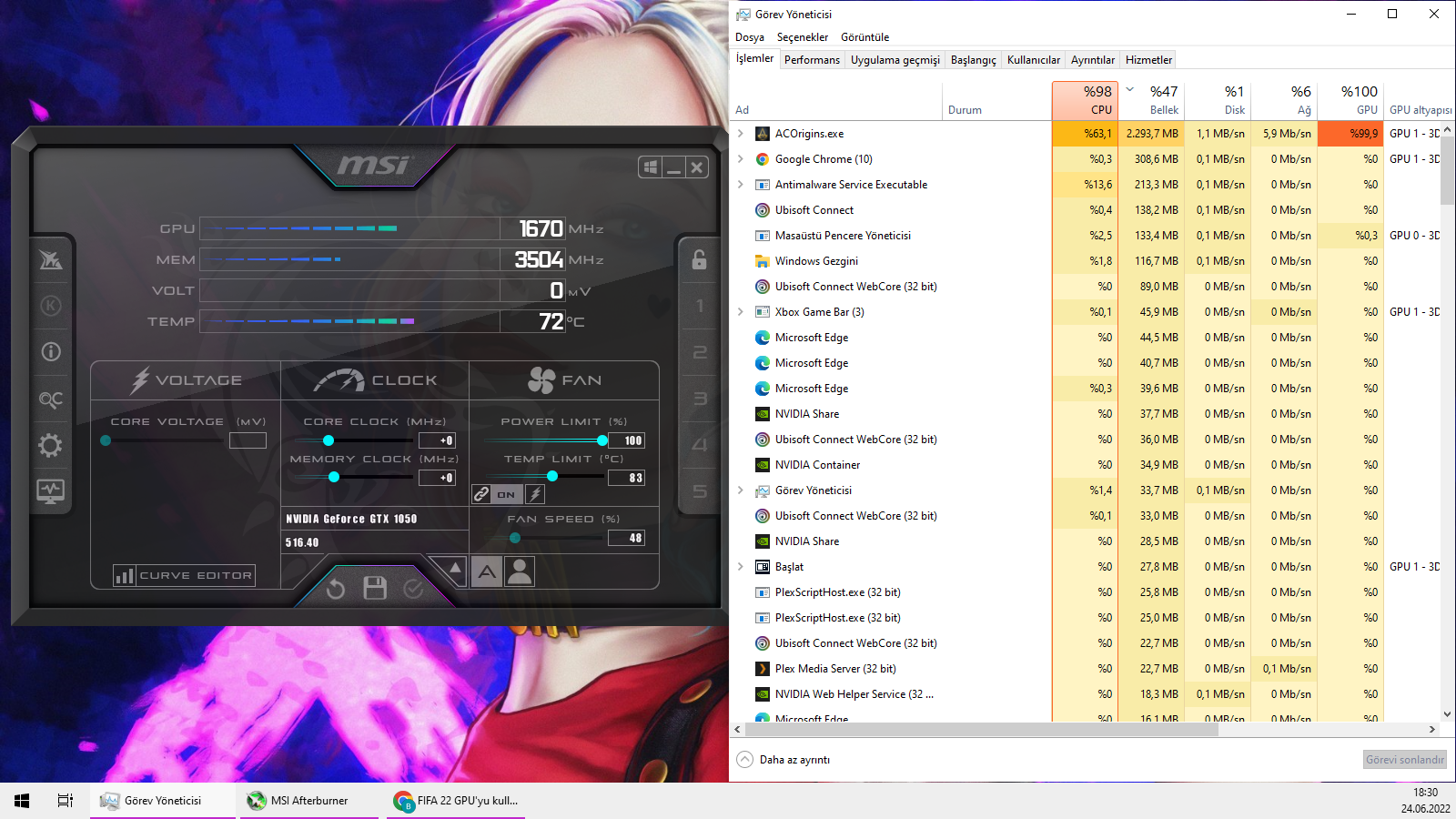Open the Görüntüle menu
This screenshot has height=819, width=1456.
click(864, 37)
